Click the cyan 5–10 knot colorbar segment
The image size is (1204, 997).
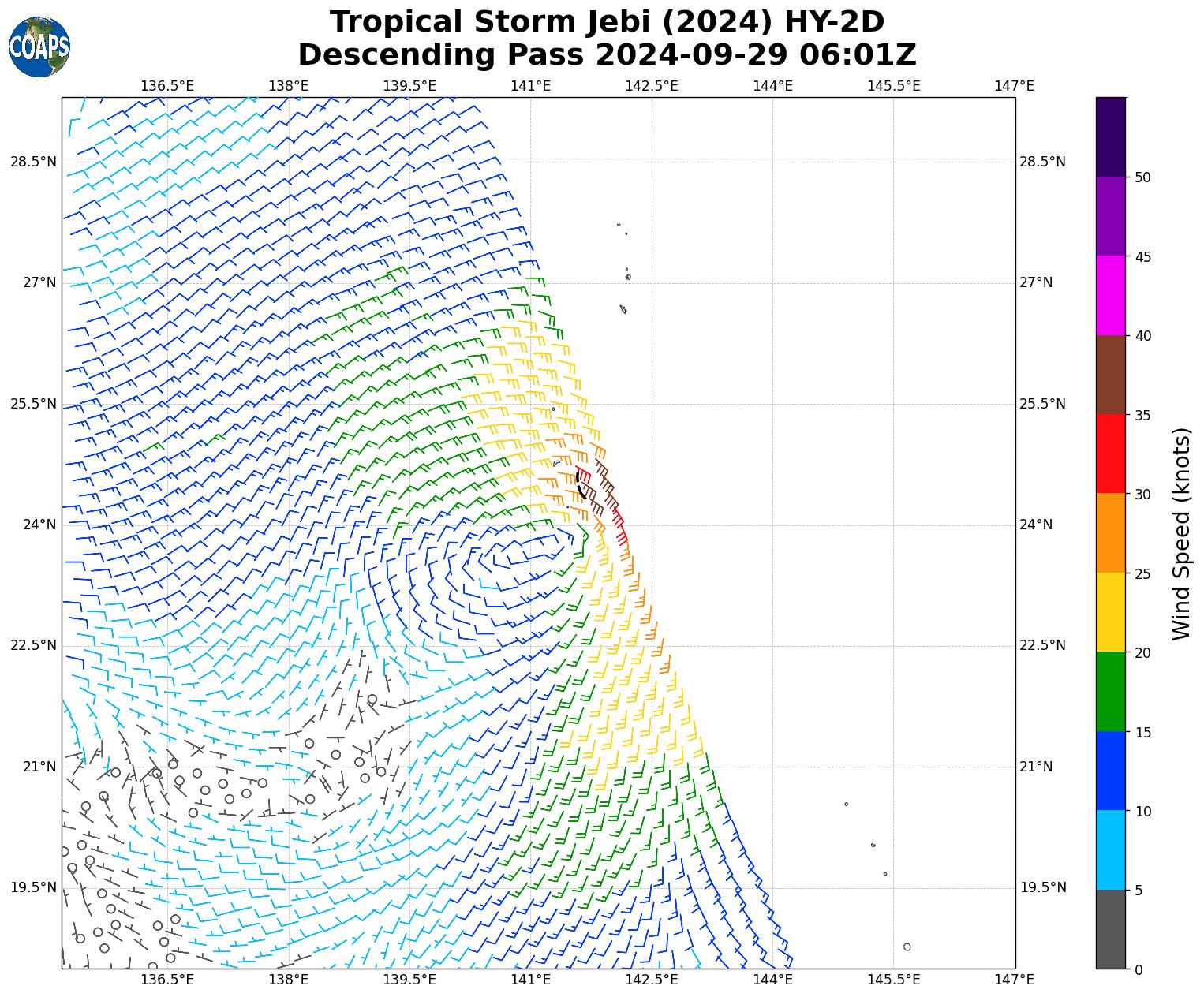click(1111, 850)
